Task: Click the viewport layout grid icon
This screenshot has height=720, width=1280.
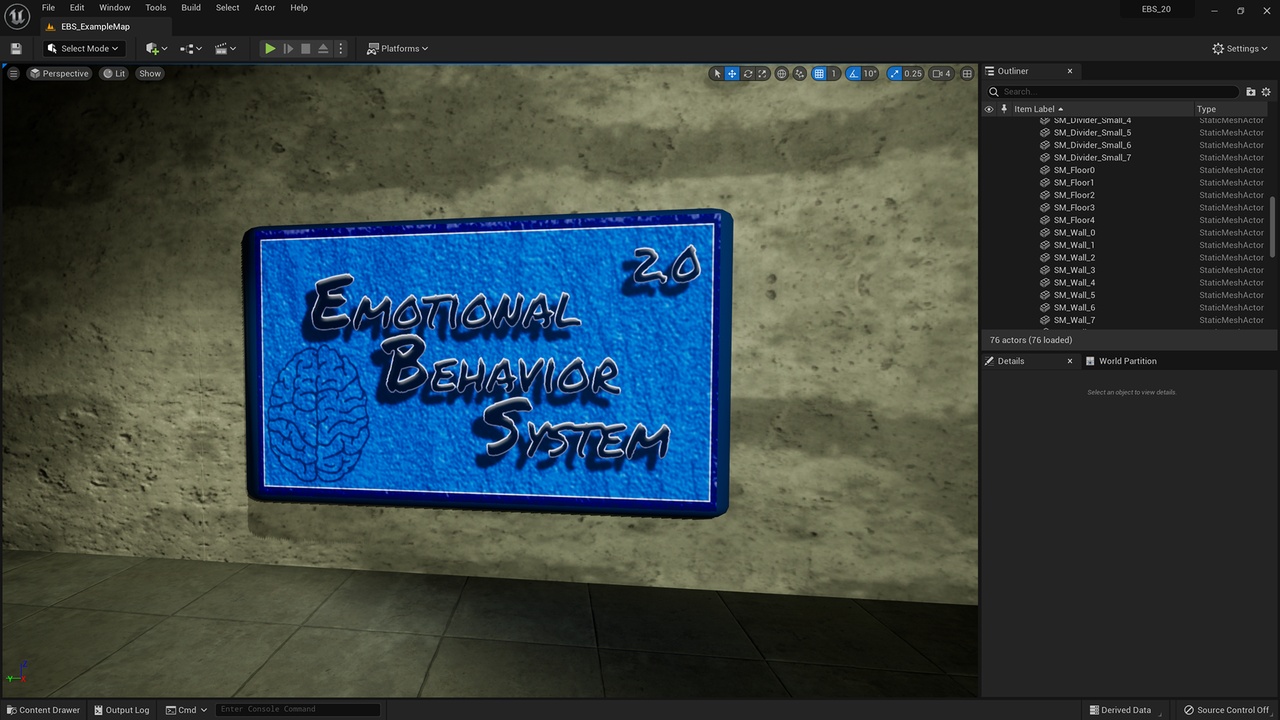Action: point(967,73)
